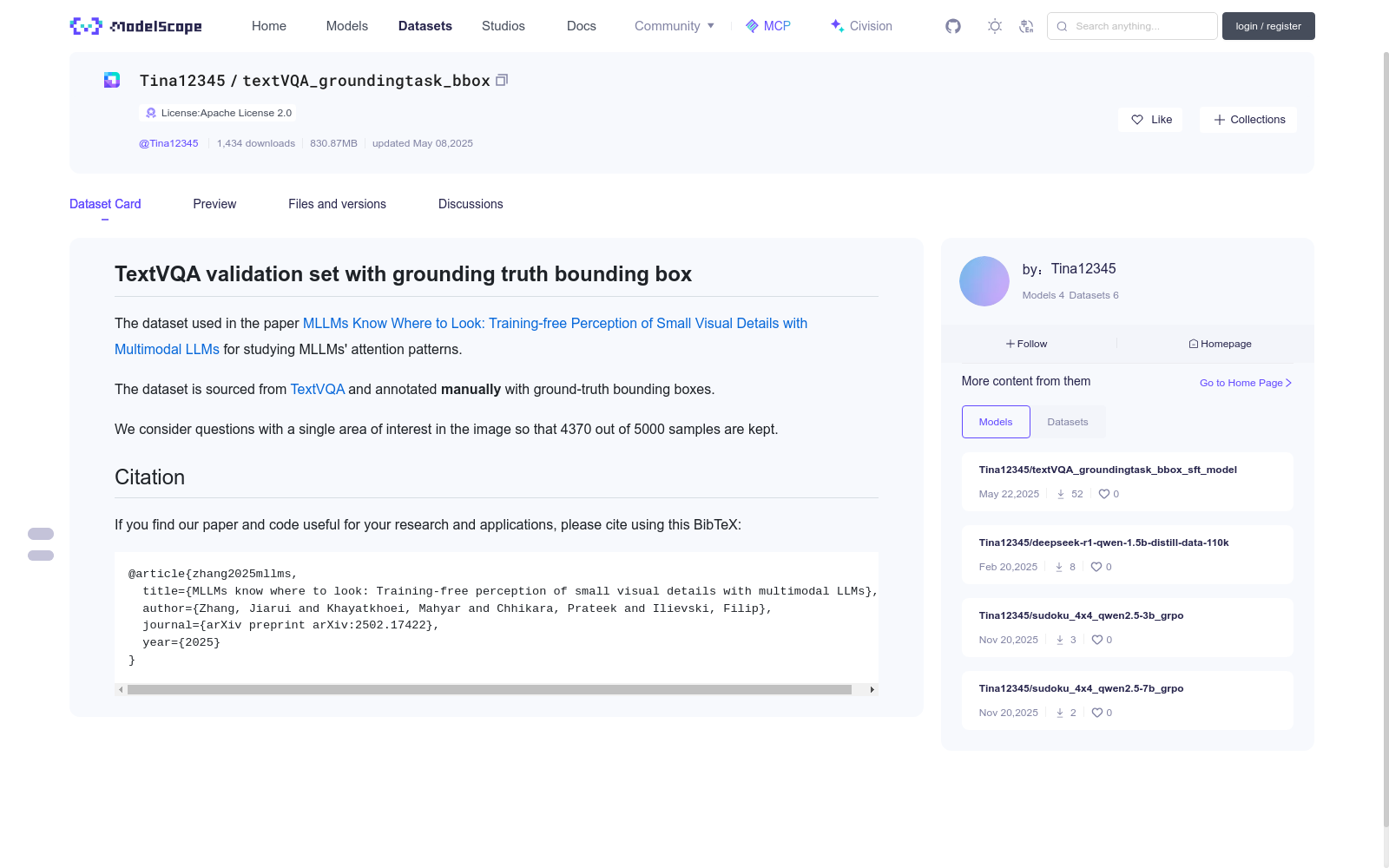This screenshot has height=868, width=1389.
Task: Click the BibTeX code block horizontal scrollbar
Action: pos(490,689)
